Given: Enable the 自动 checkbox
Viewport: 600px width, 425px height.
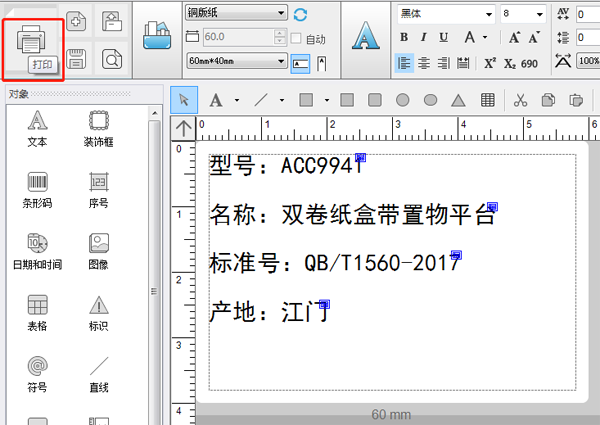Looking at the screenshot, I should pos(296,38).
